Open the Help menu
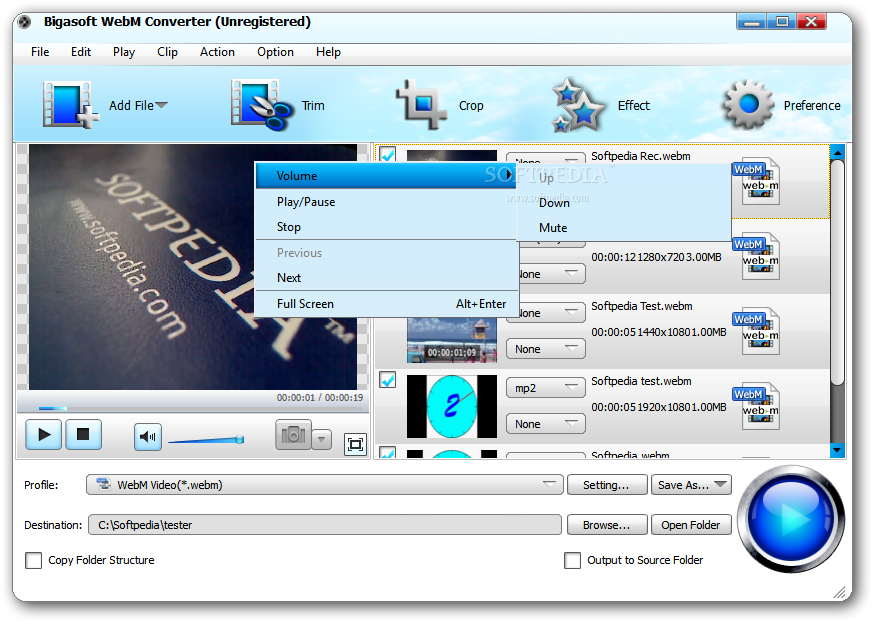873x622 pixels. pos(328,52)
